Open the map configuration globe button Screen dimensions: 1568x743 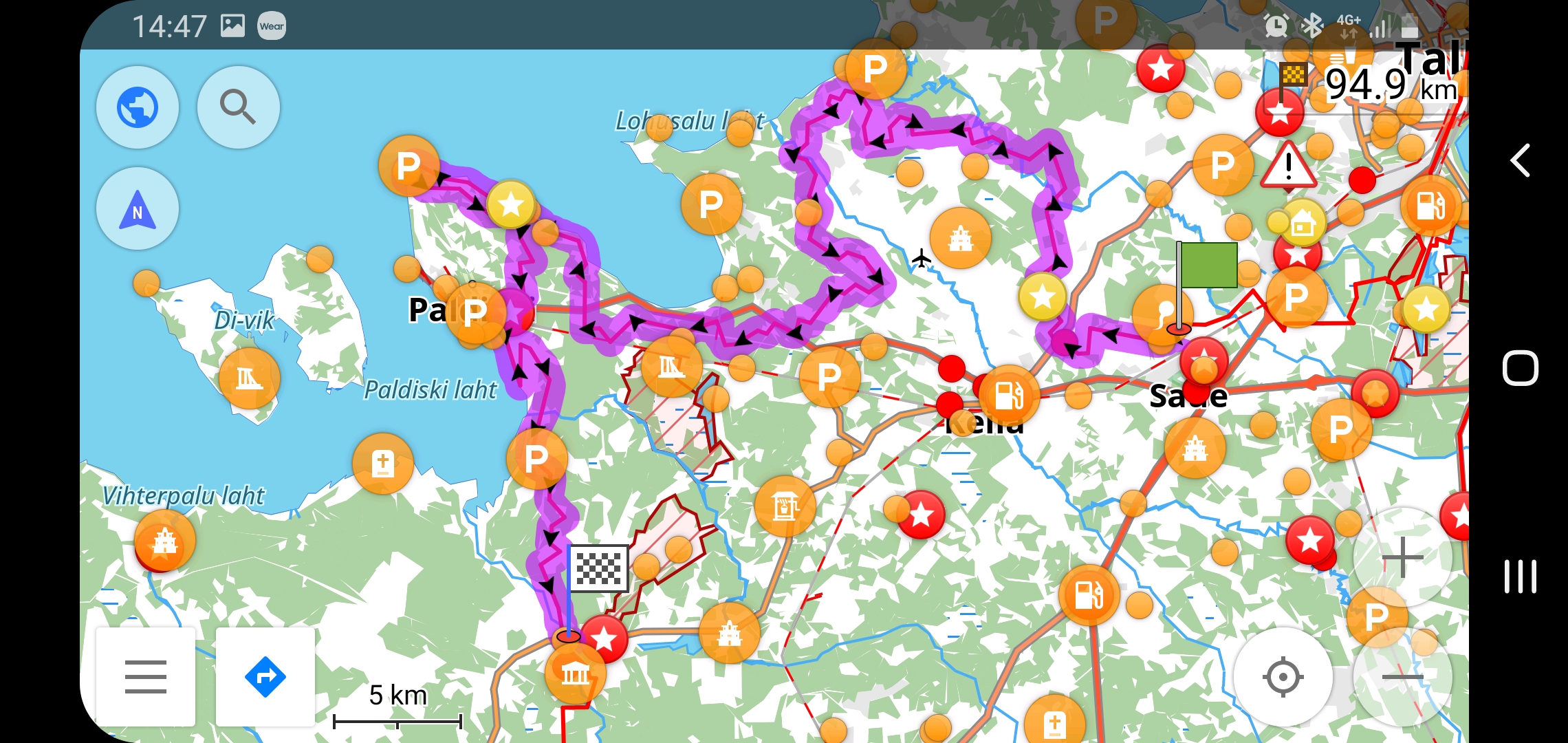click(x=138, y=107)
